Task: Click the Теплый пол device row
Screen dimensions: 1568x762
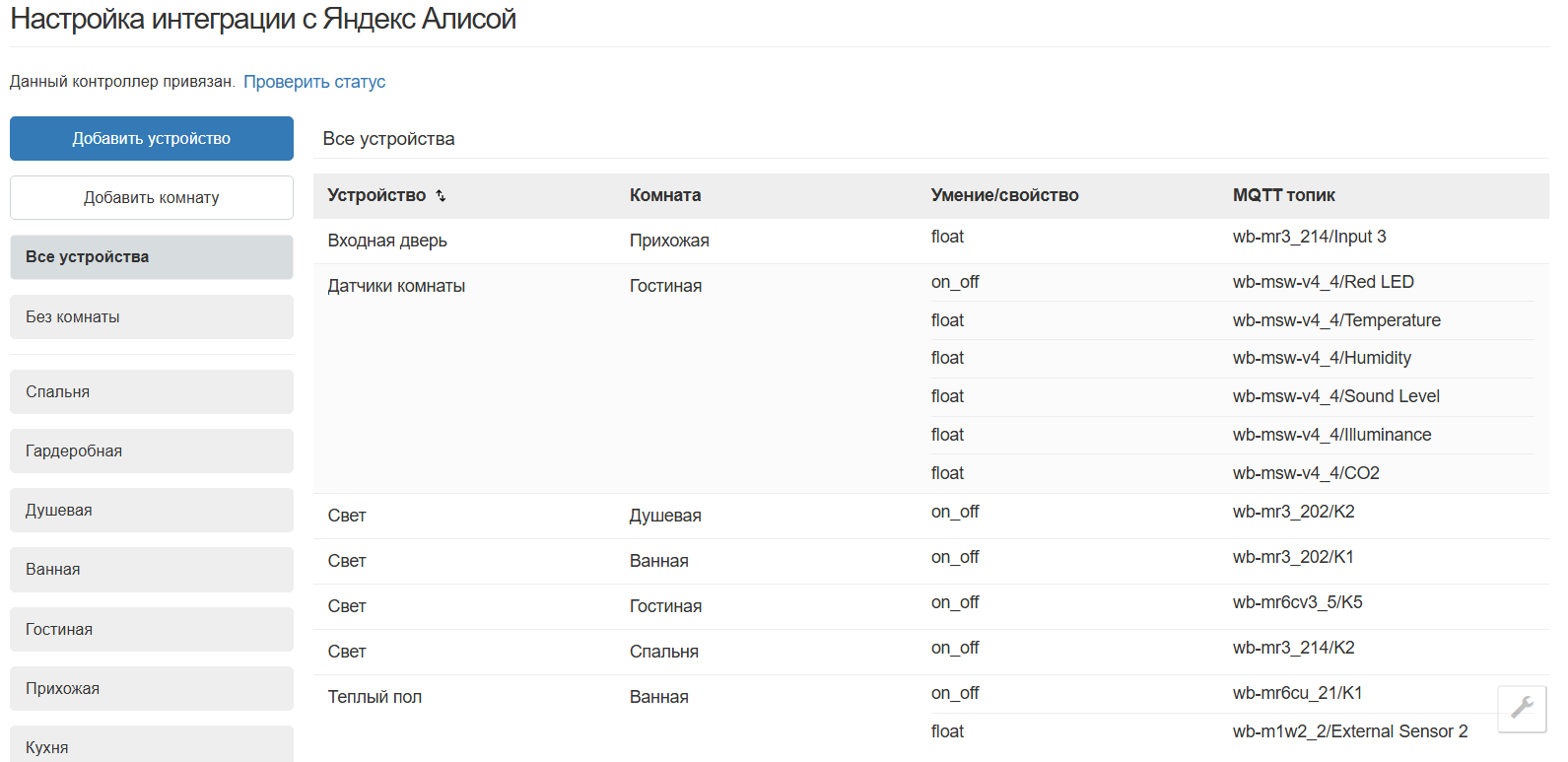Action: (375, 697)
